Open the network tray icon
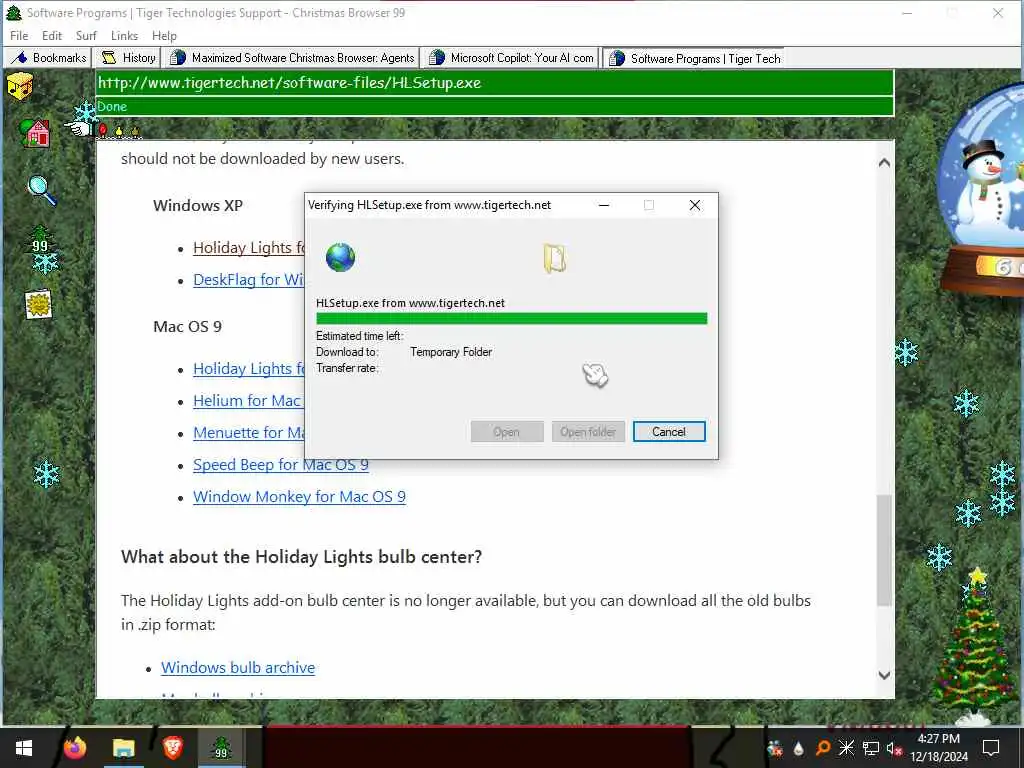This screenshot has width=1024, height=768. pyautogui.click(x=871, y=748)
